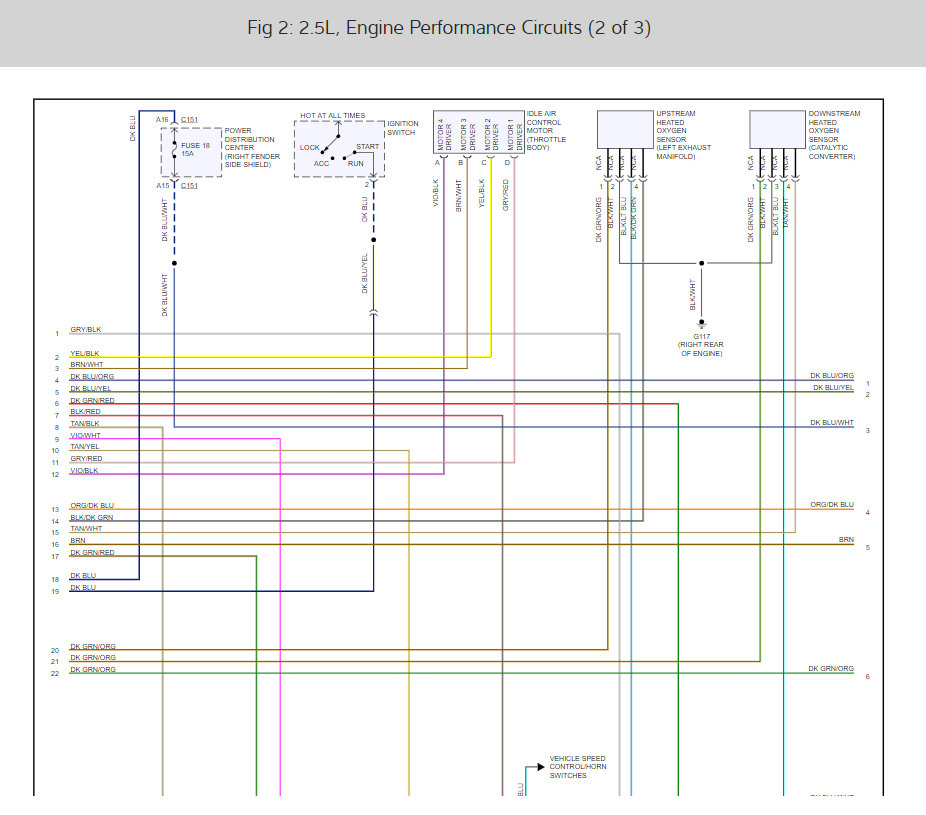Click the ground symbol above G117
This screenshot has width=926, height=815.
coord(702,324)
